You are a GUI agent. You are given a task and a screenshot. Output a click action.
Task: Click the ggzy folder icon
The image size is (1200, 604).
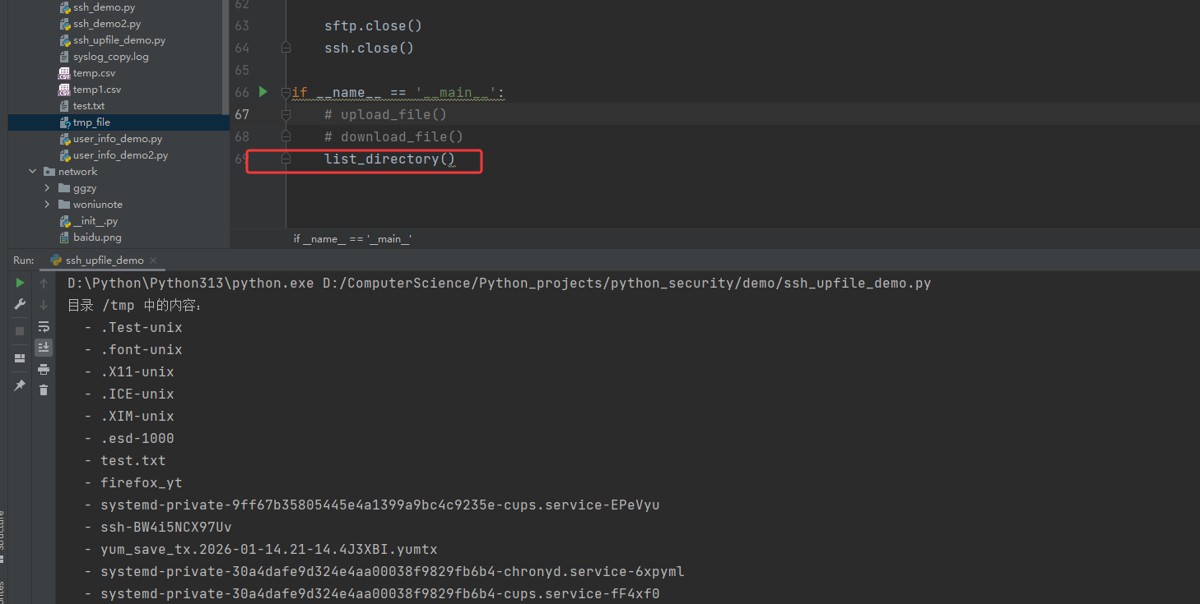point(64,188)
